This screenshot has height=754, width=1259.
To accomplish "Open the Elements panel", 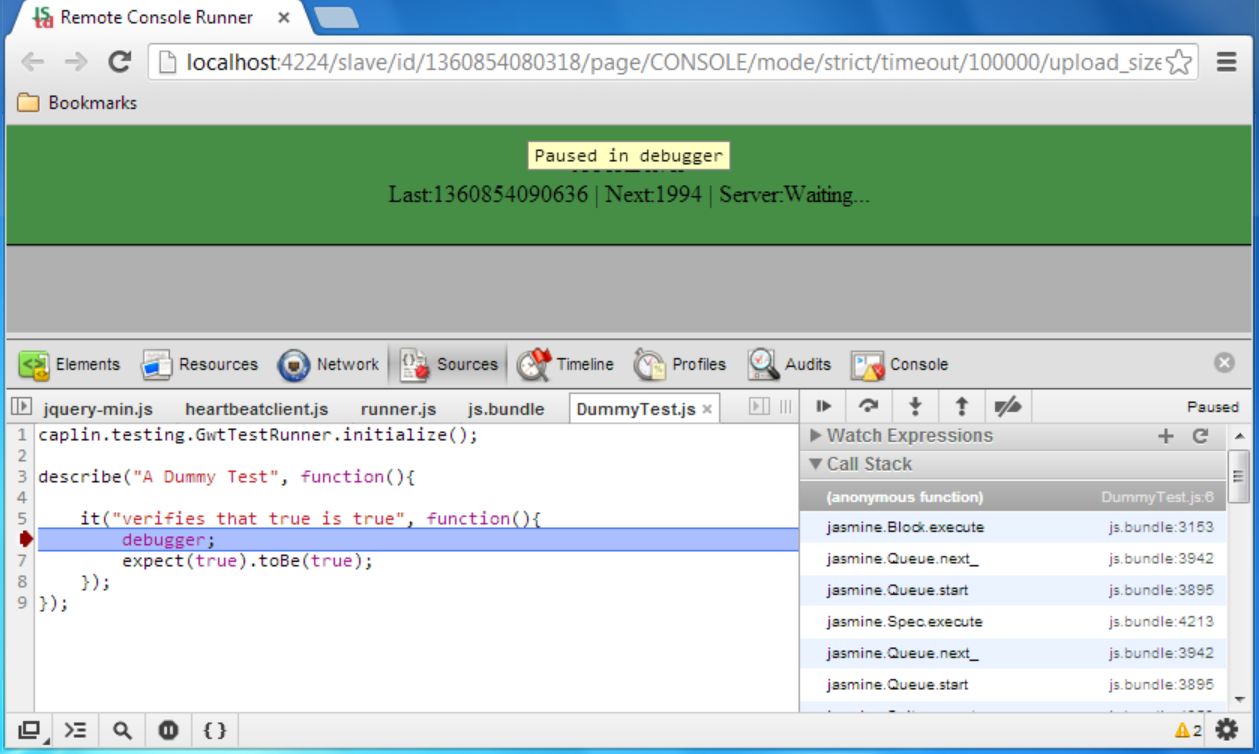I will tap(70, 365).
